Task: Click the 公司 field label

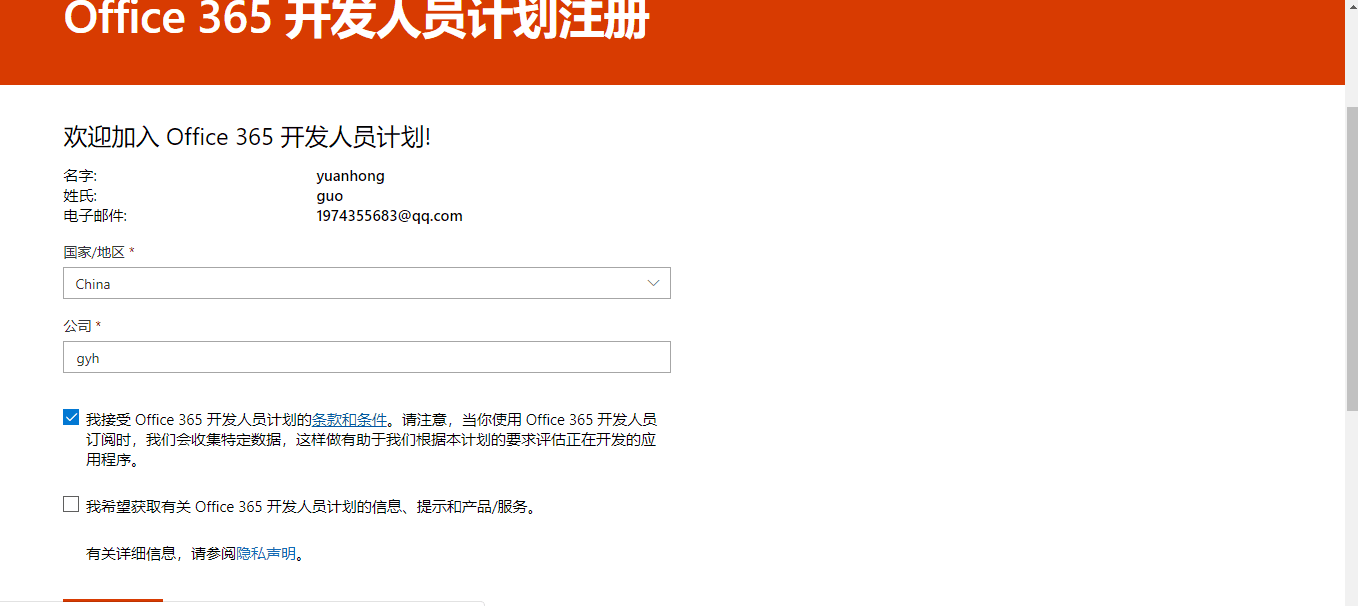Action: 82,326
